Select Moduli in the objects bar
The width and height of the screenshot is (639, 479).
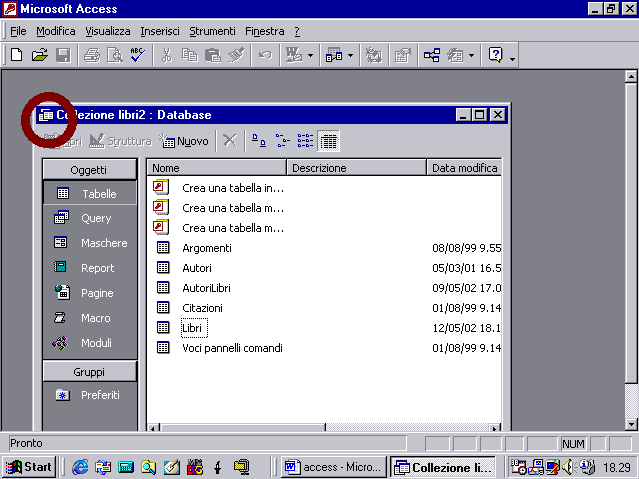coord(90,343)
